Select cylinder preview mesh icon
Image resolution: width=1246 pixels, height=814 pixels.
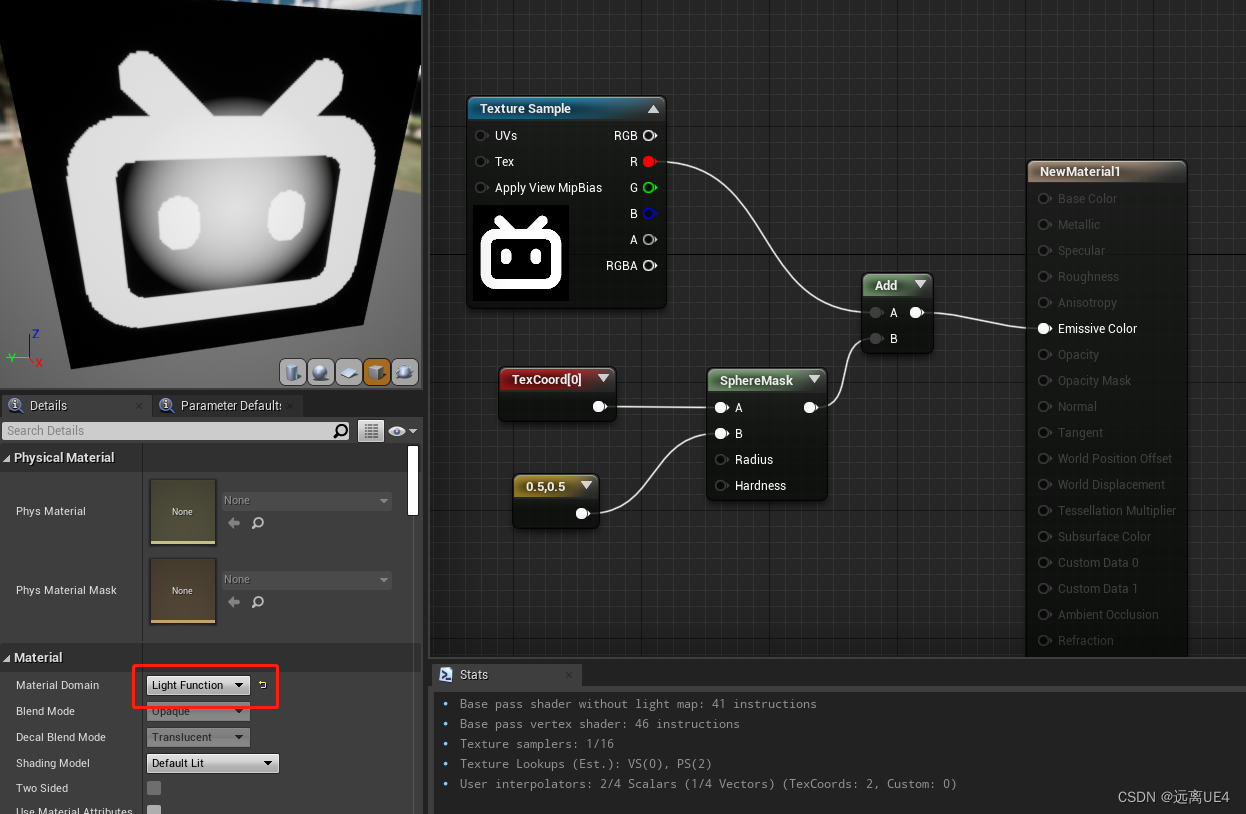[x=292, y=372]
